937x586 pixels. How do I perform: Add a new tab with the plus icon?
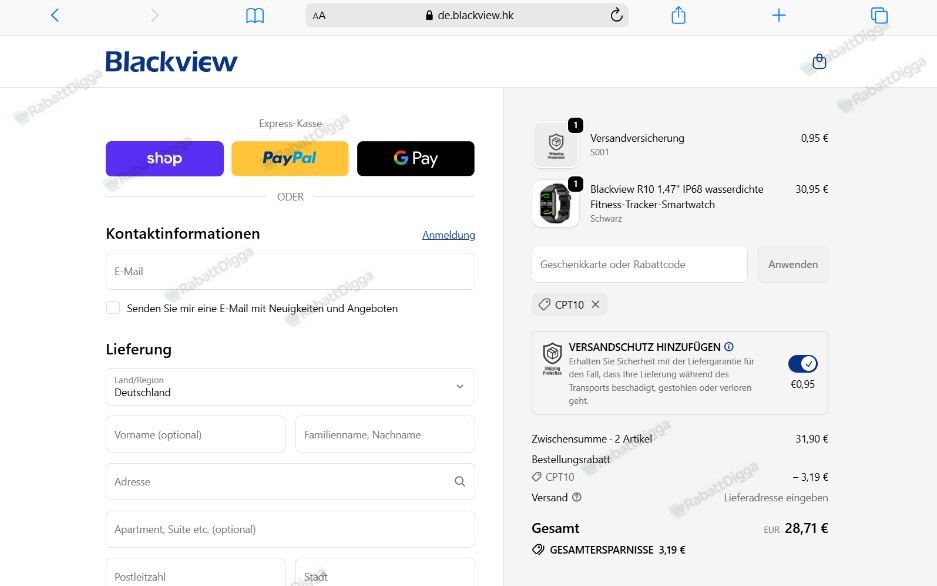click(779, 15)
